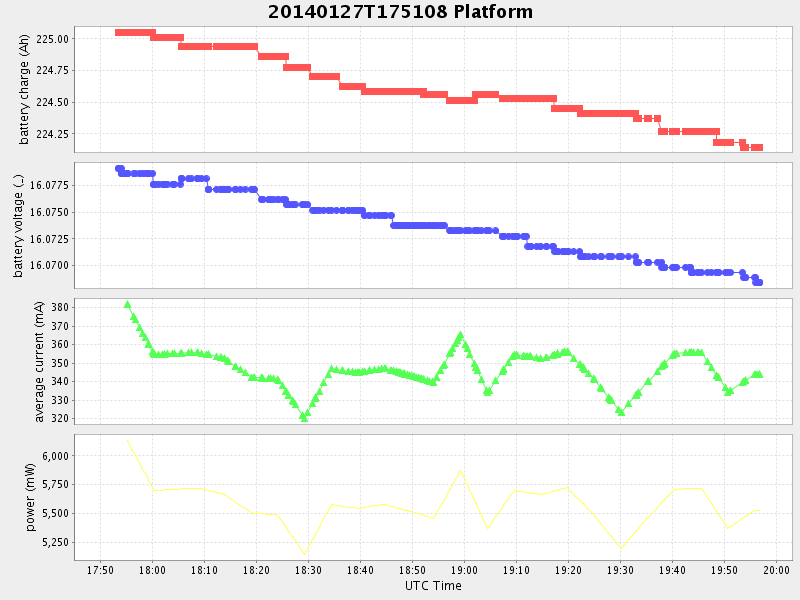This screenshot has width=800, height=600.
Task: Select the 380 average current tick label
Action: pyautogui.click(x=59, y=308)
